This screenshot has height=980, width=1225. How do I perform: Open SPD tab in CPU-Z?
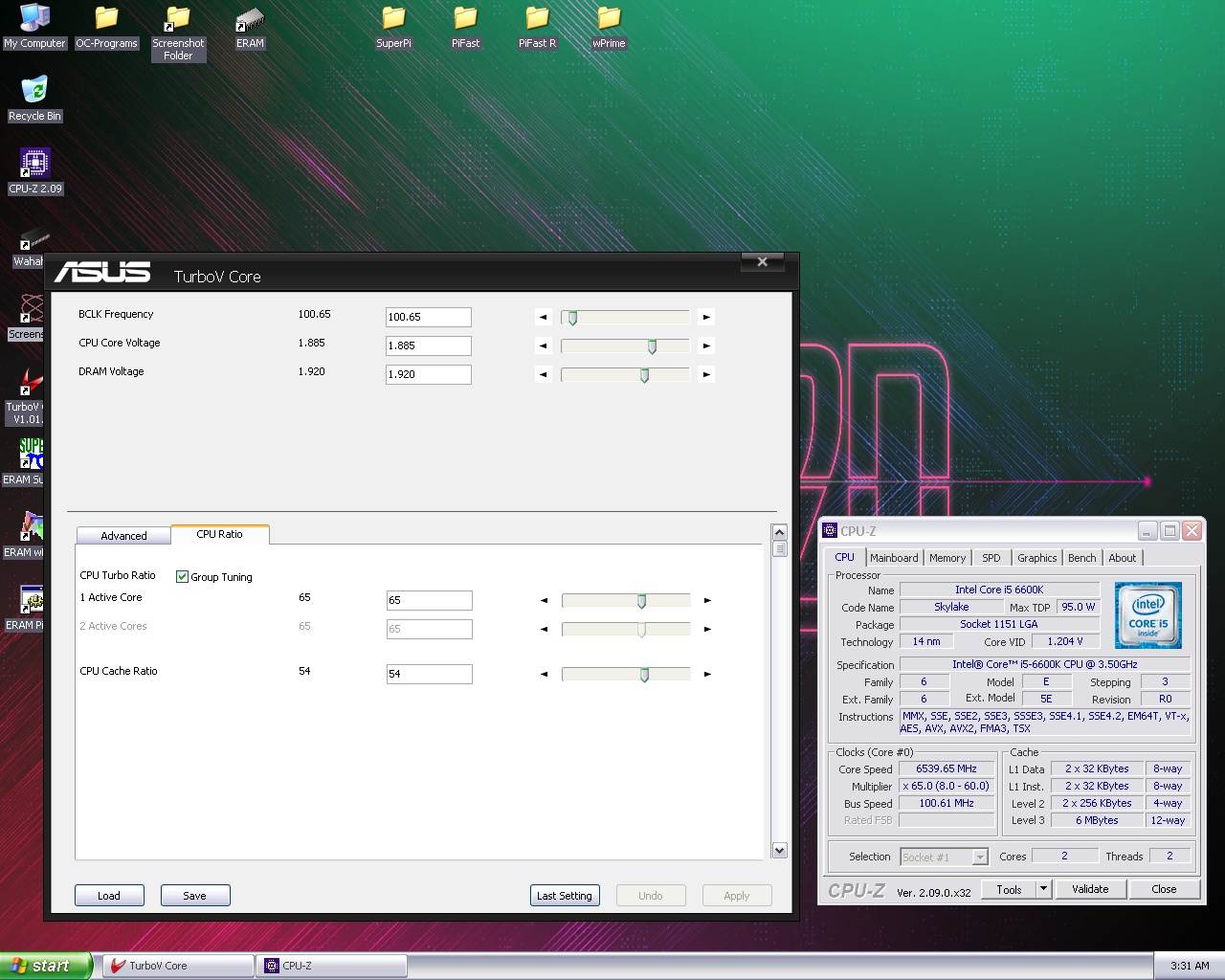click(991, 558)
